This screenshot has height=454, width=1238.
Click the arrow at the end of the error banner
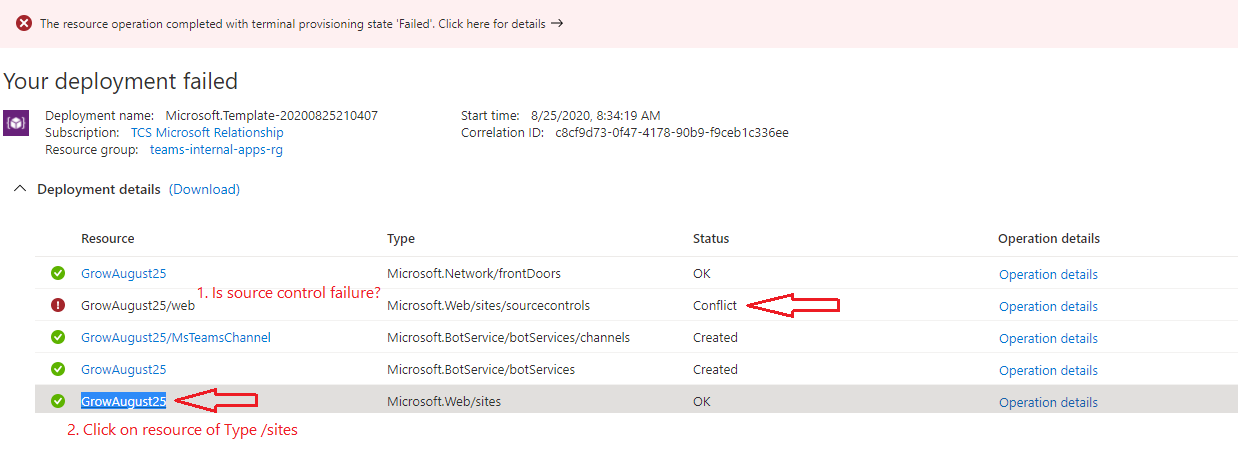coord(557,24)
